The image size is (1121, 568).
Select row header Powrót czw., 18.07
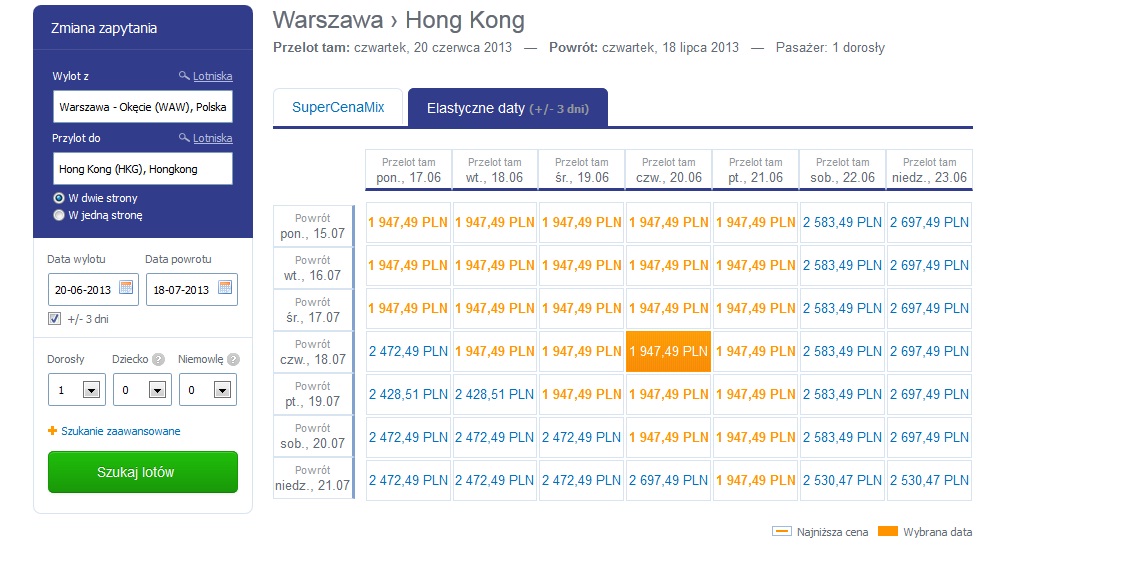[x=313, y=352]
